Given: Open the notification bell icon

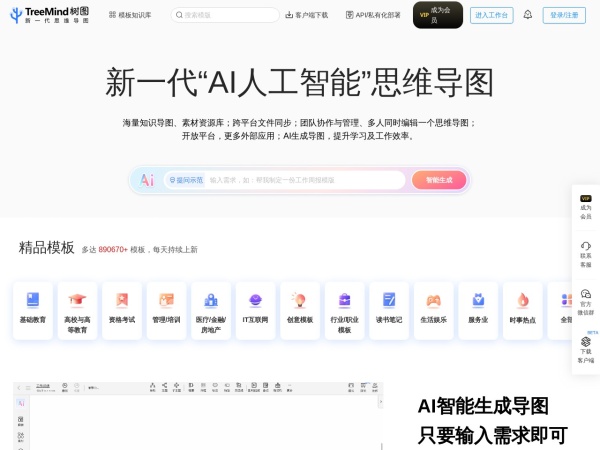Looking at the screenshot, I should 528,15.
